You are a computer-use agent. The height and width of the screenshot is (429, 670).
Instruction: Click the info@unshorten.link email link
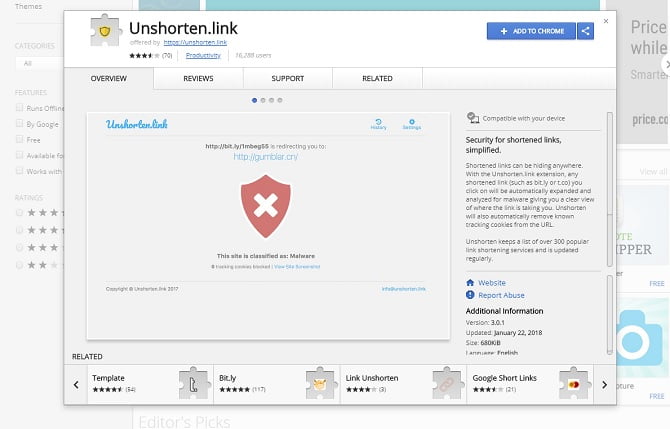pos(403,289)
